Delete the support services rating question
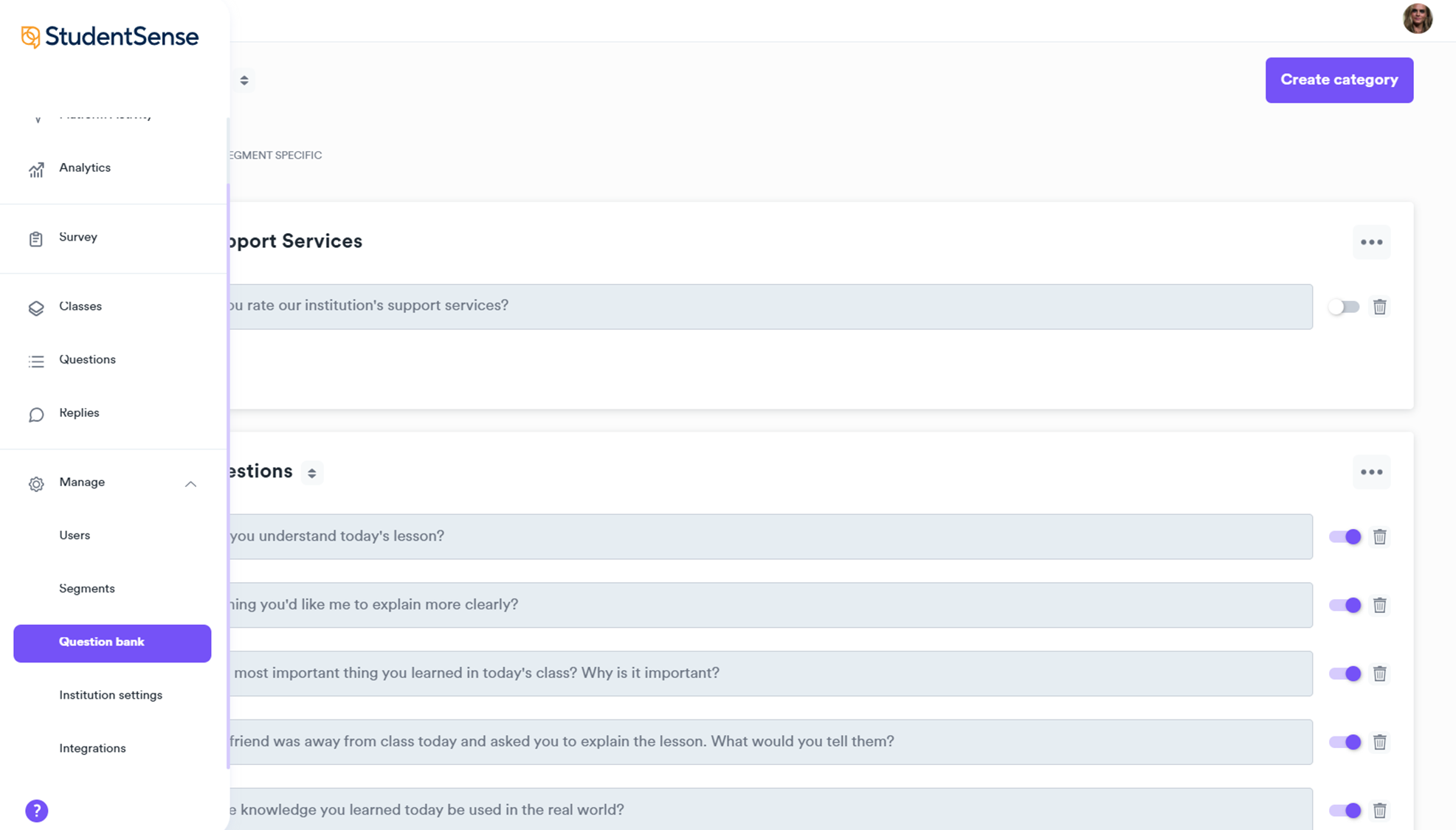The image size is (1456, 830). (x=1379, y=307)
